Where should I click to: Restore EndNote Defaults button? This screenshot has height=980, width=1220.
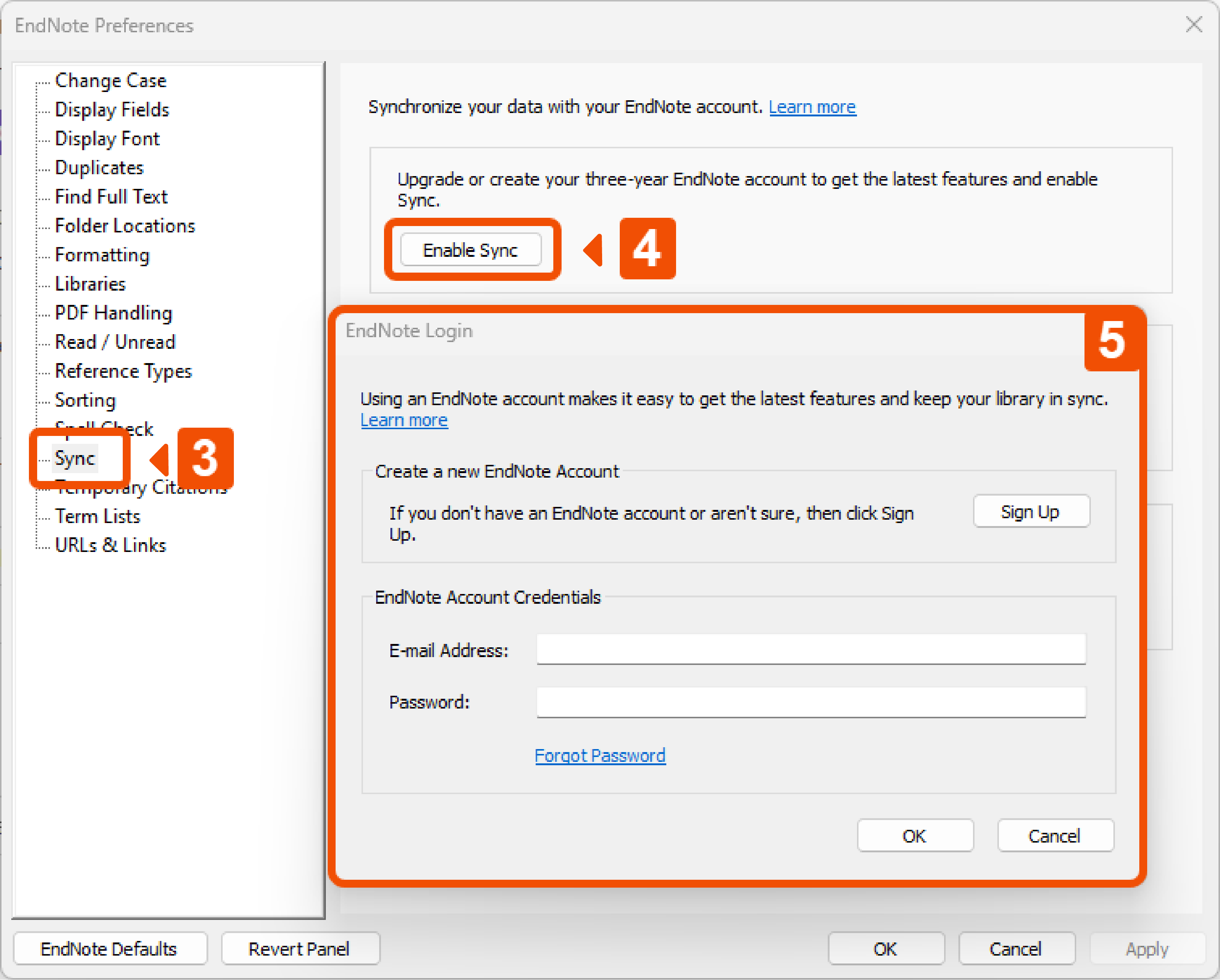click(x=110, y=949)
